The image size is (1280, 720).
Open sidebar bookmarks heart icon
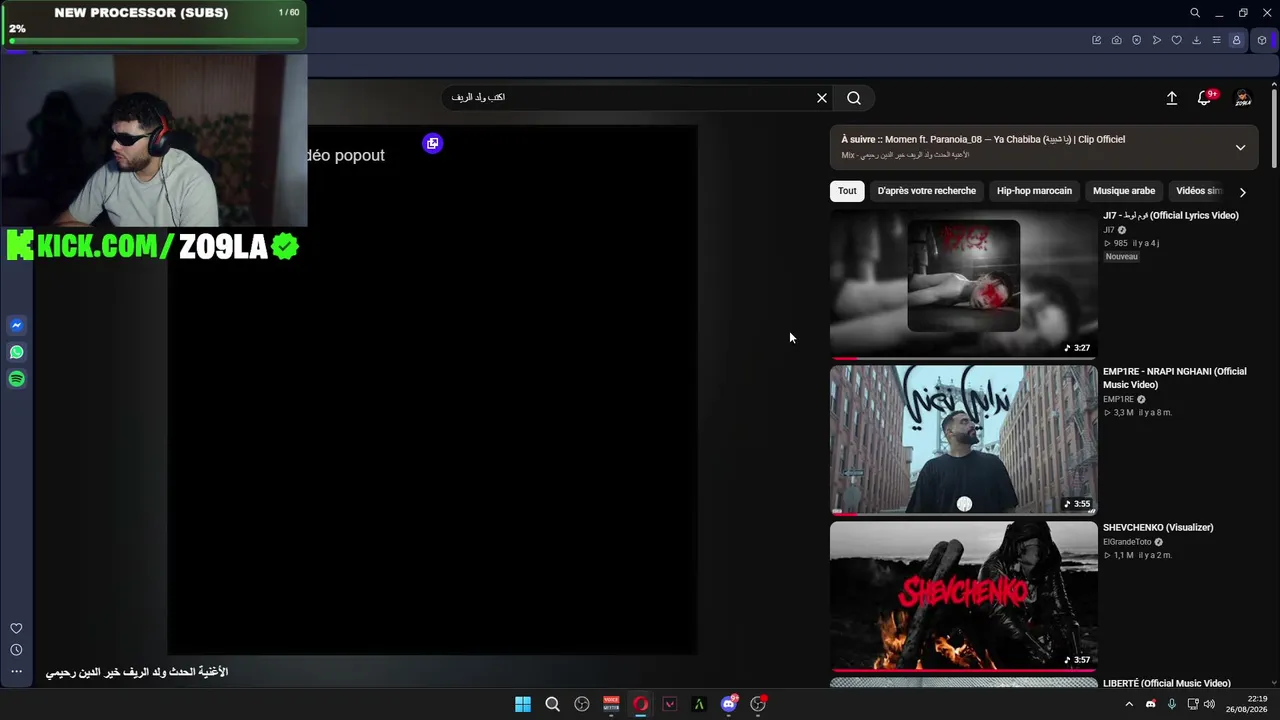[x=16, y=628]
